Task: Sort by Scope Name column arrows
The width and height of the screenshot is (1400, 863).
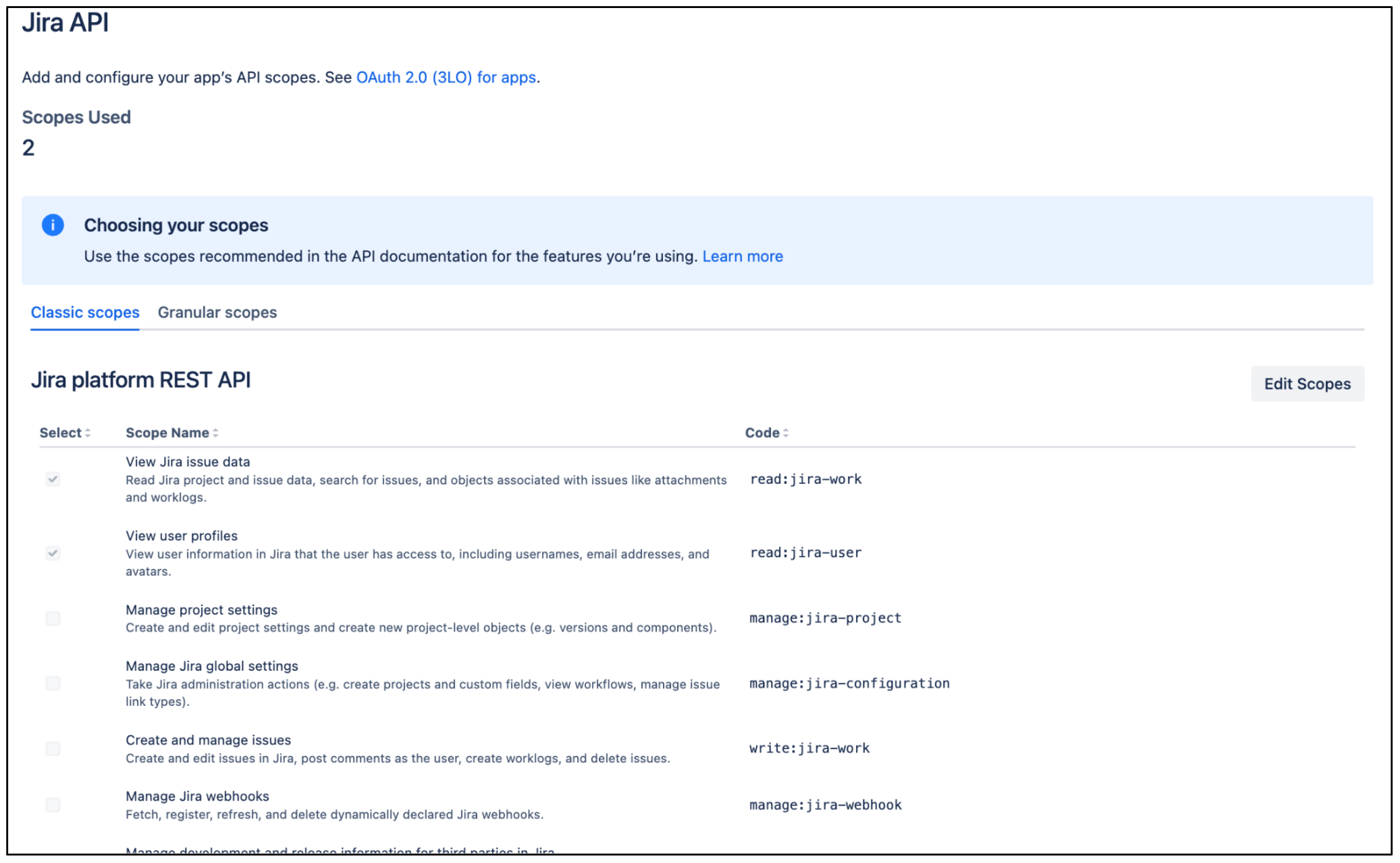Action: tap(215, 433)
